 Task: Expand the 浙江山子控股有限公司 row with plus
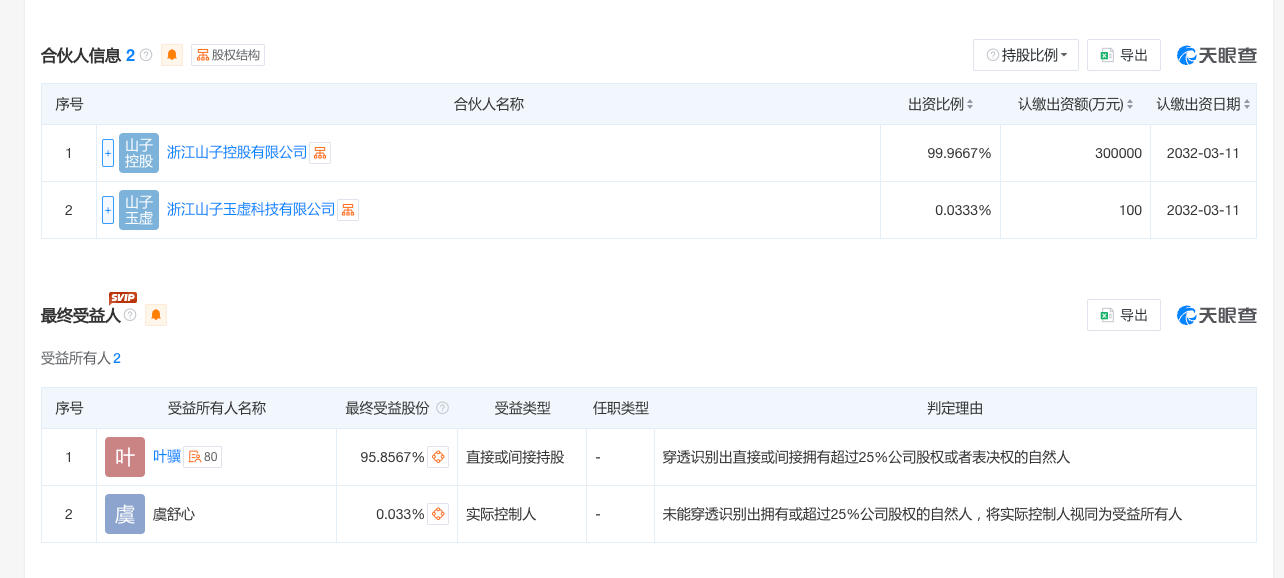tap(108, 153)
